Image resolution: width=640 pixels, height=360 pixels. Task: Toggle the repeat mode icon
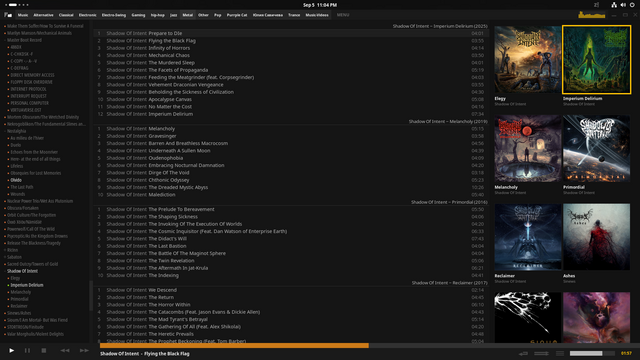point(523,353)
